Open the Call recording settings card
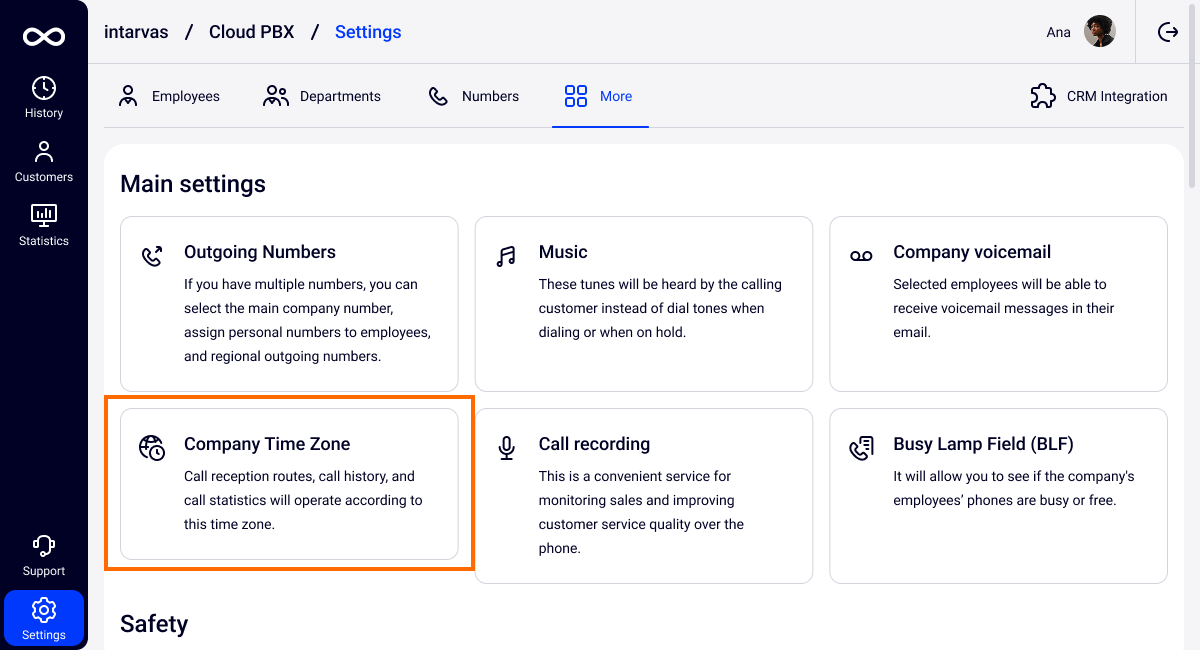 [643, 496]
